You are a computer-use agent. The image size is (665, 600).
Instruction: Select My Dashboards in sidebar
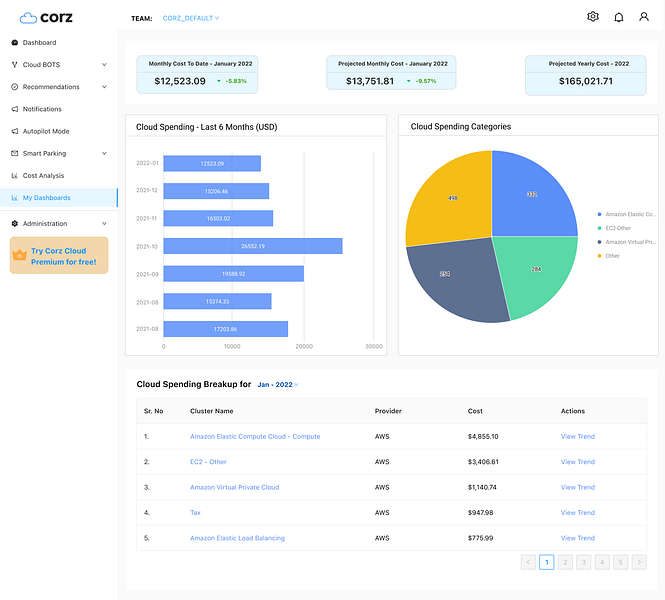click(59, 198)
